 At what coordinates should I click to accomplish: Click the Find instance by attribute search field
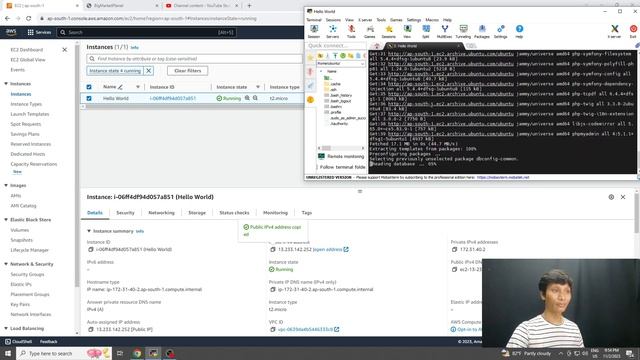tap(194, 59)
